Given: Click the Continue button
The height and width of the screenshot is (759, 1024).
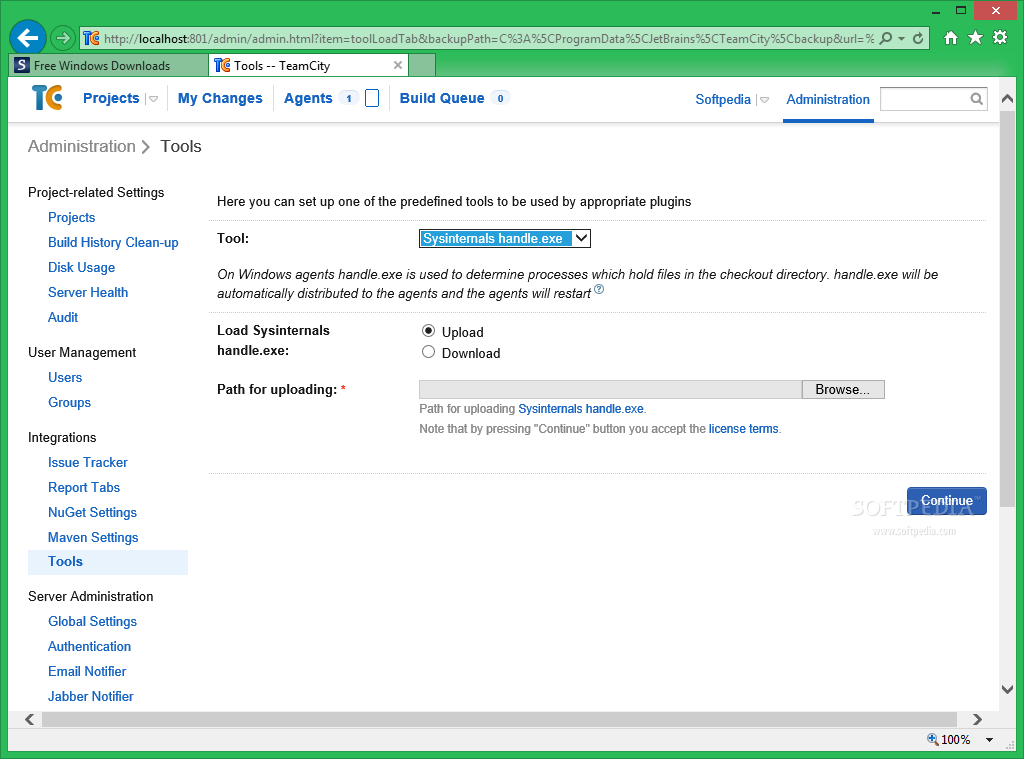Looking at the screenshot, I should tap(946, 501).
